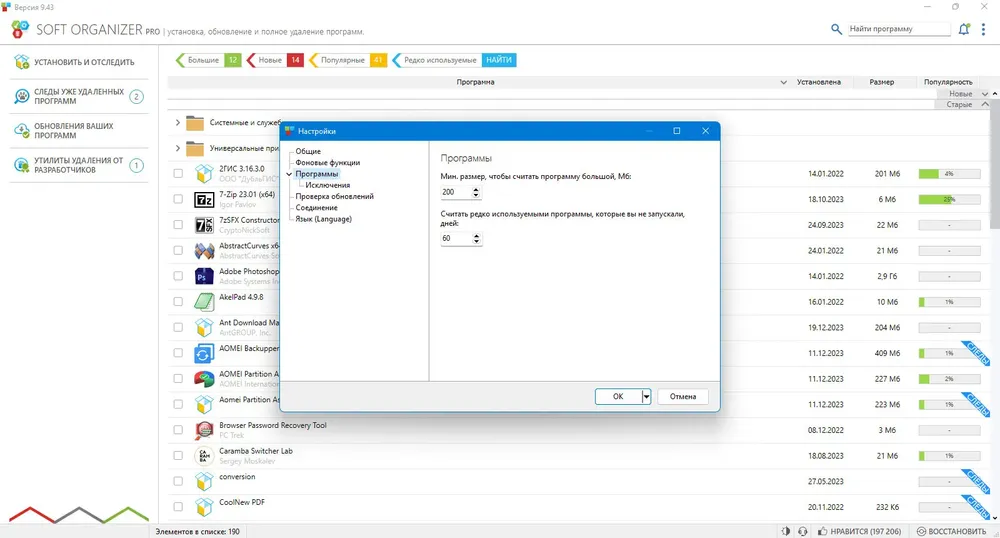Click the thumbs-up icon beside НРАВИТСЯ
1000x538 pixels.
click(823, 531)
